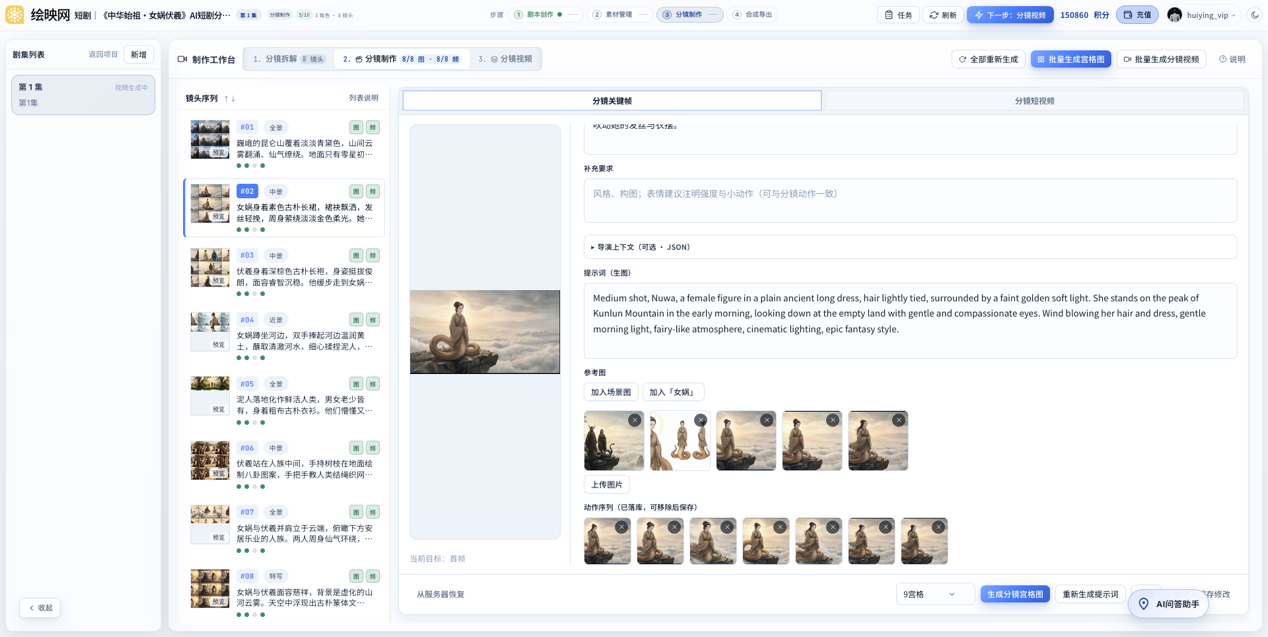Screen dimensions: 1268x637
Task: Switch to 分镜关键帧 tab
Action: point(612,101)
